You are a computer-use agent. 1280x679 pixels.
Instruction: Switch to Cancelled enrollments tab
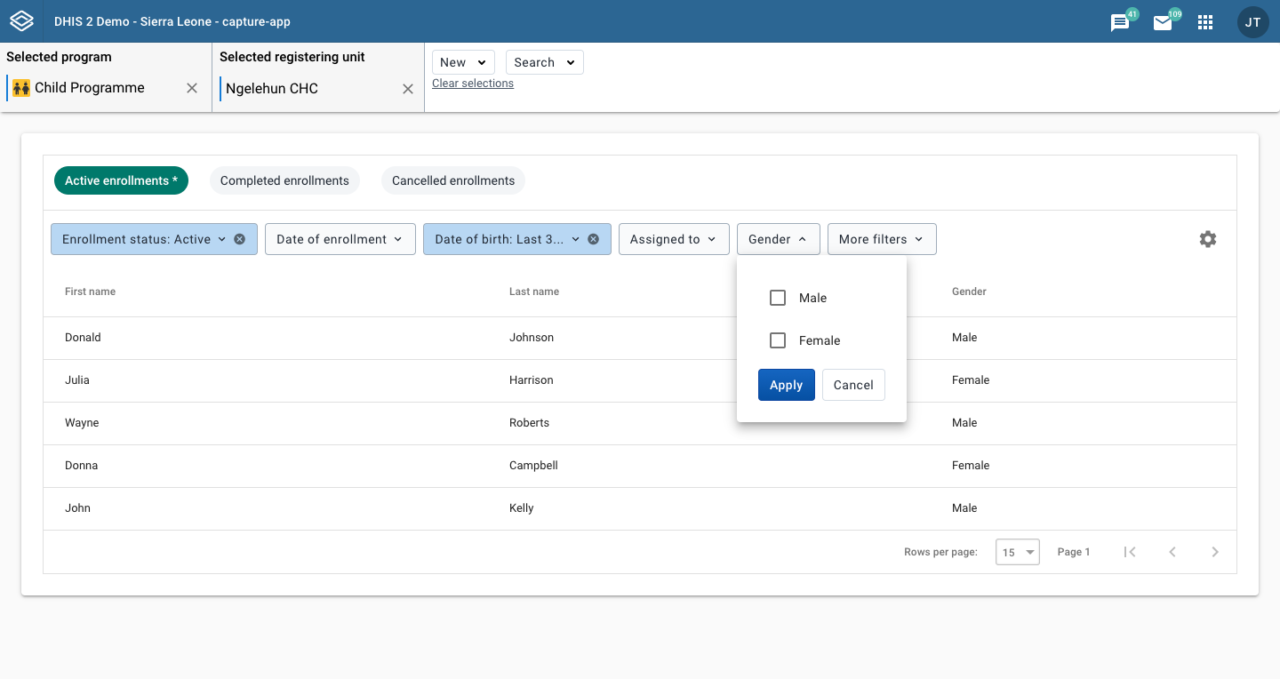click(453, 180)
